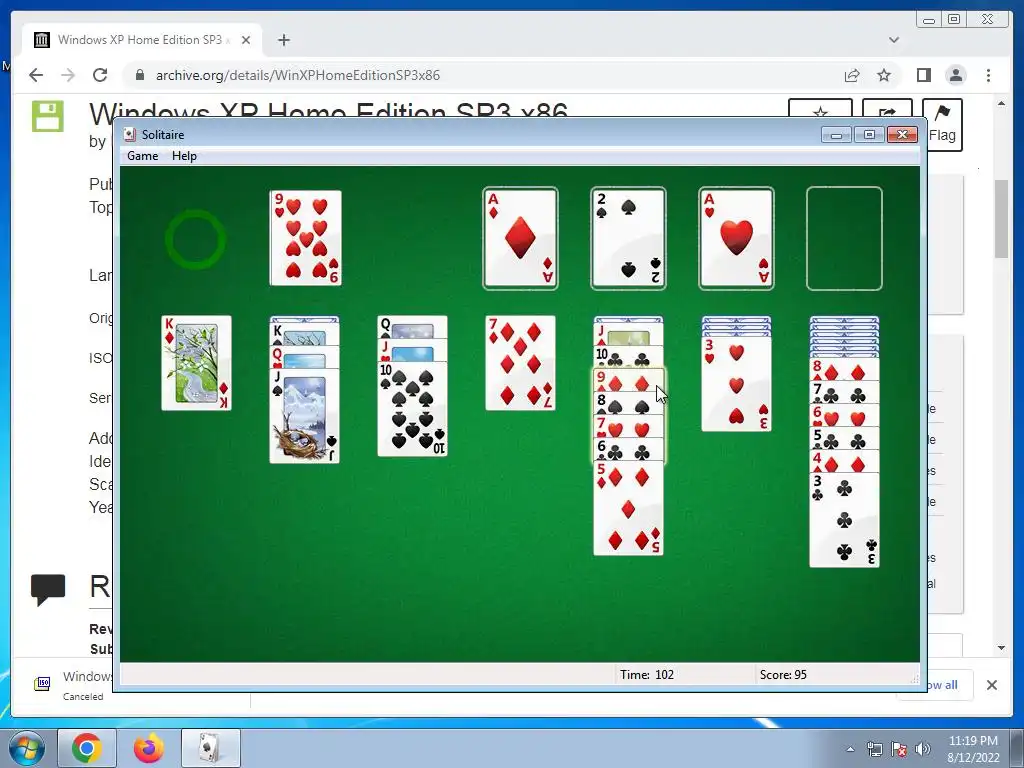The height and width of the screenshot is (768, 1024).
Task: Open Chrome three-dot menu
Action: point(988,75)
